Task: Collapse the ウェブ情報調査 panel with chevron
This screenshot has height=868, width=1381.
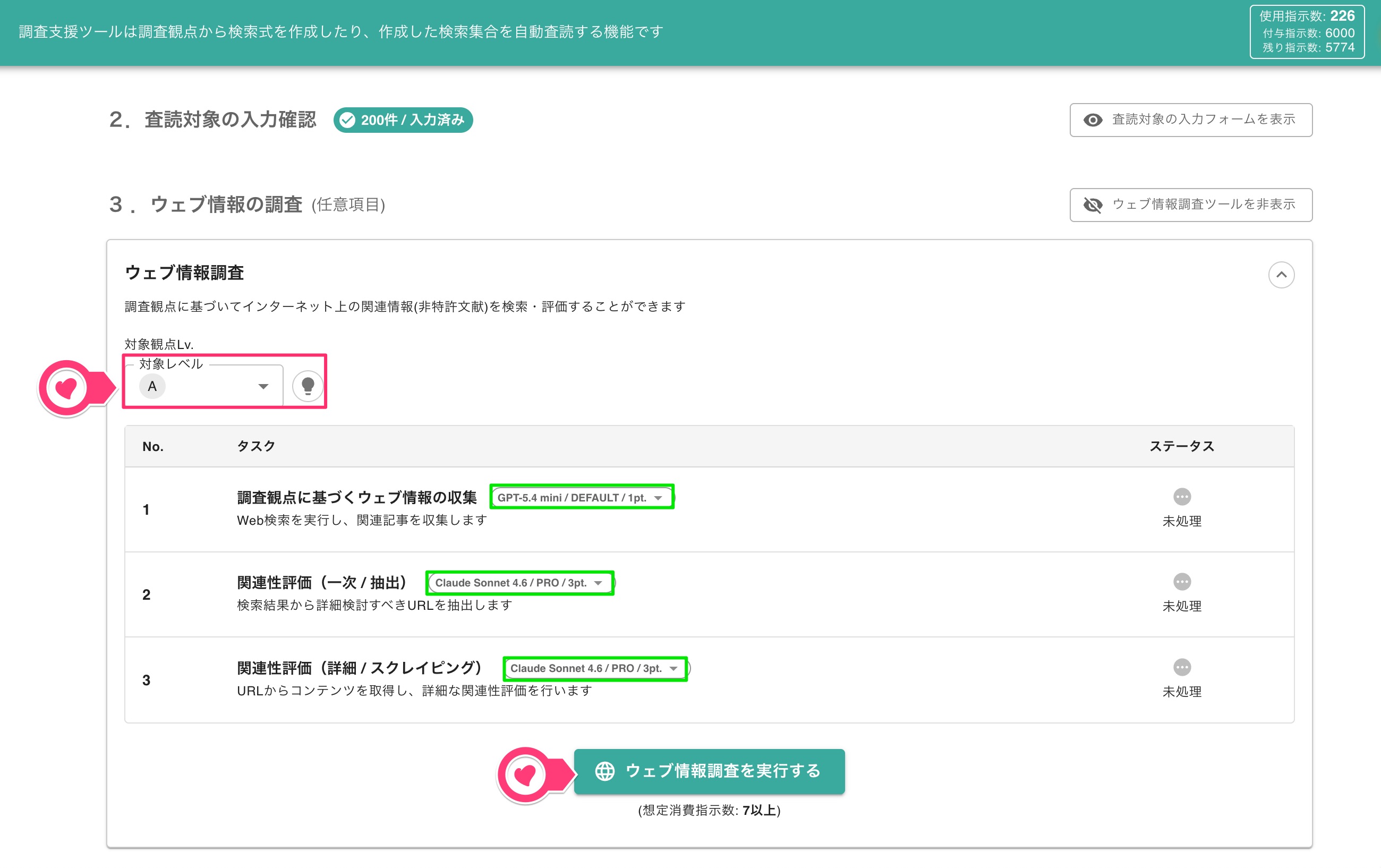Action: (x=1281, y=275)
